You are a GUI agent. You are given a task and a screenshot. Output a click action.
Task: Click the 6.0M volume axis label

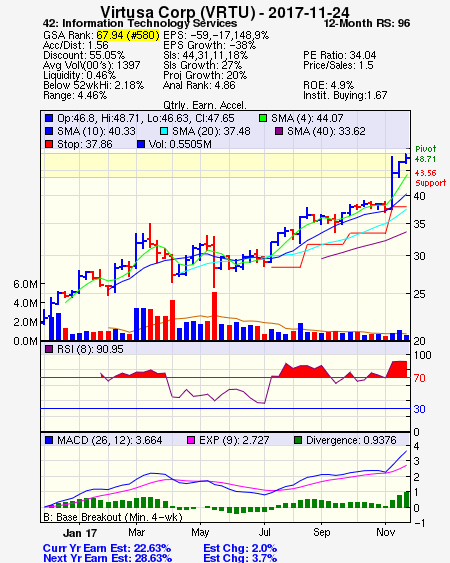point(25,284)
